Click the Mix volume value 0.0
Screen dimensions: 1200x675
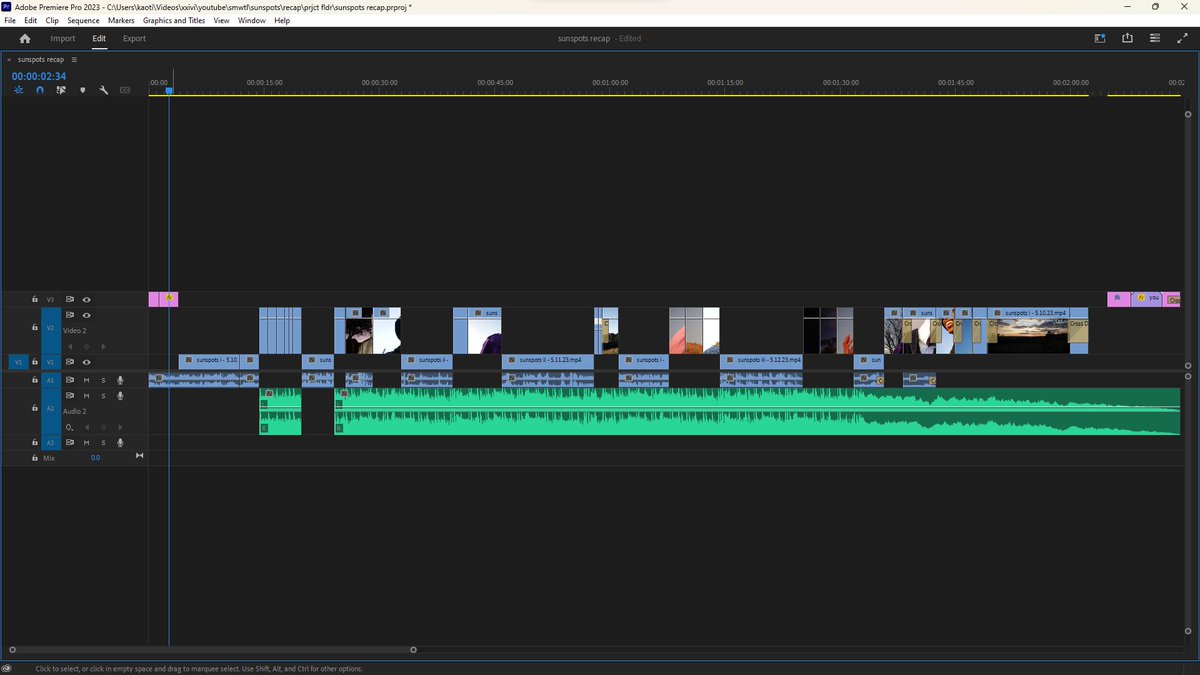pyautogui.click(x=96, y=458)
